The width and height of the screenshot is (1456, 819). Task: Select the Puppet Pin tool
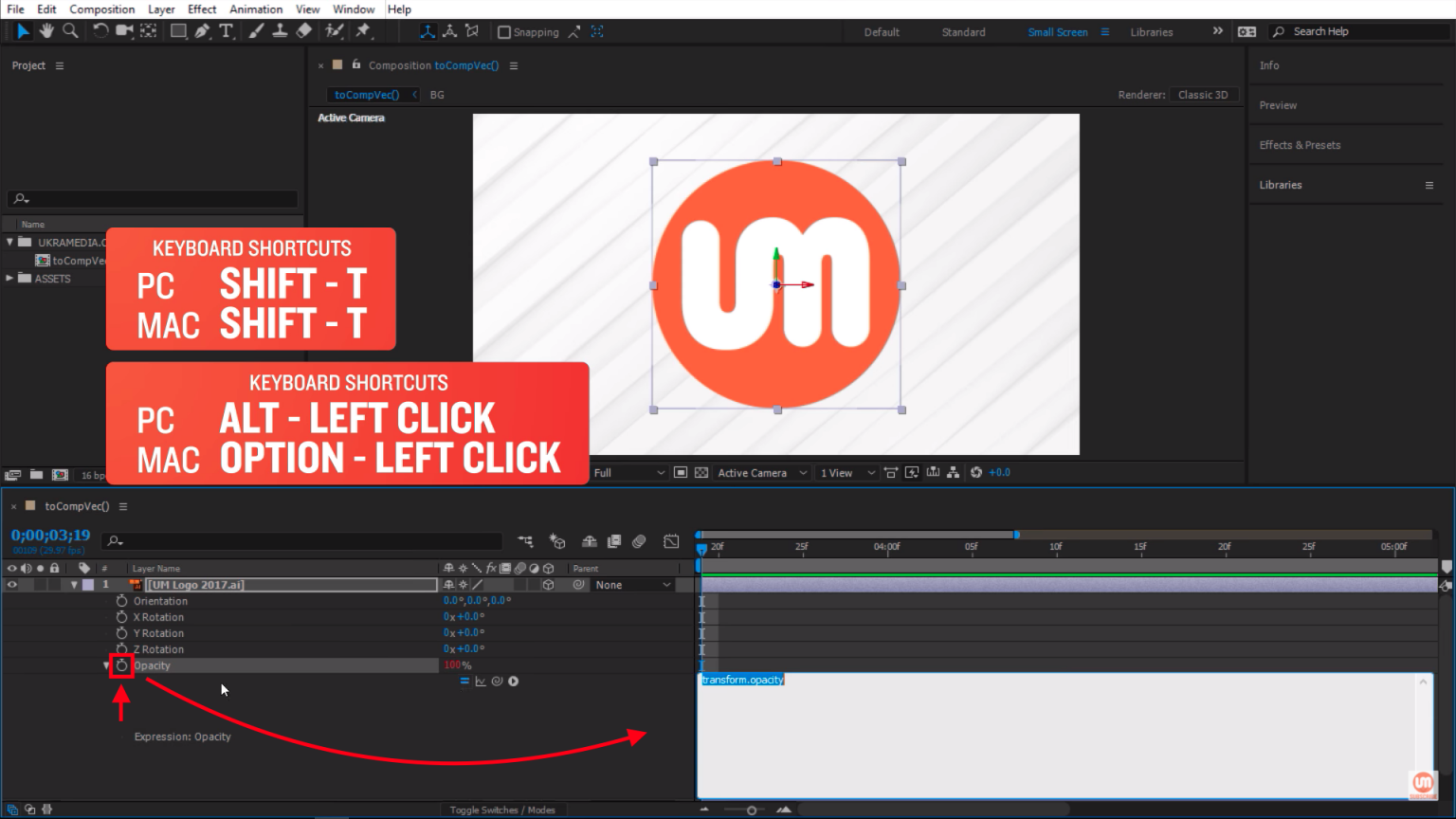pyautogui.click(x=363, y=31)
